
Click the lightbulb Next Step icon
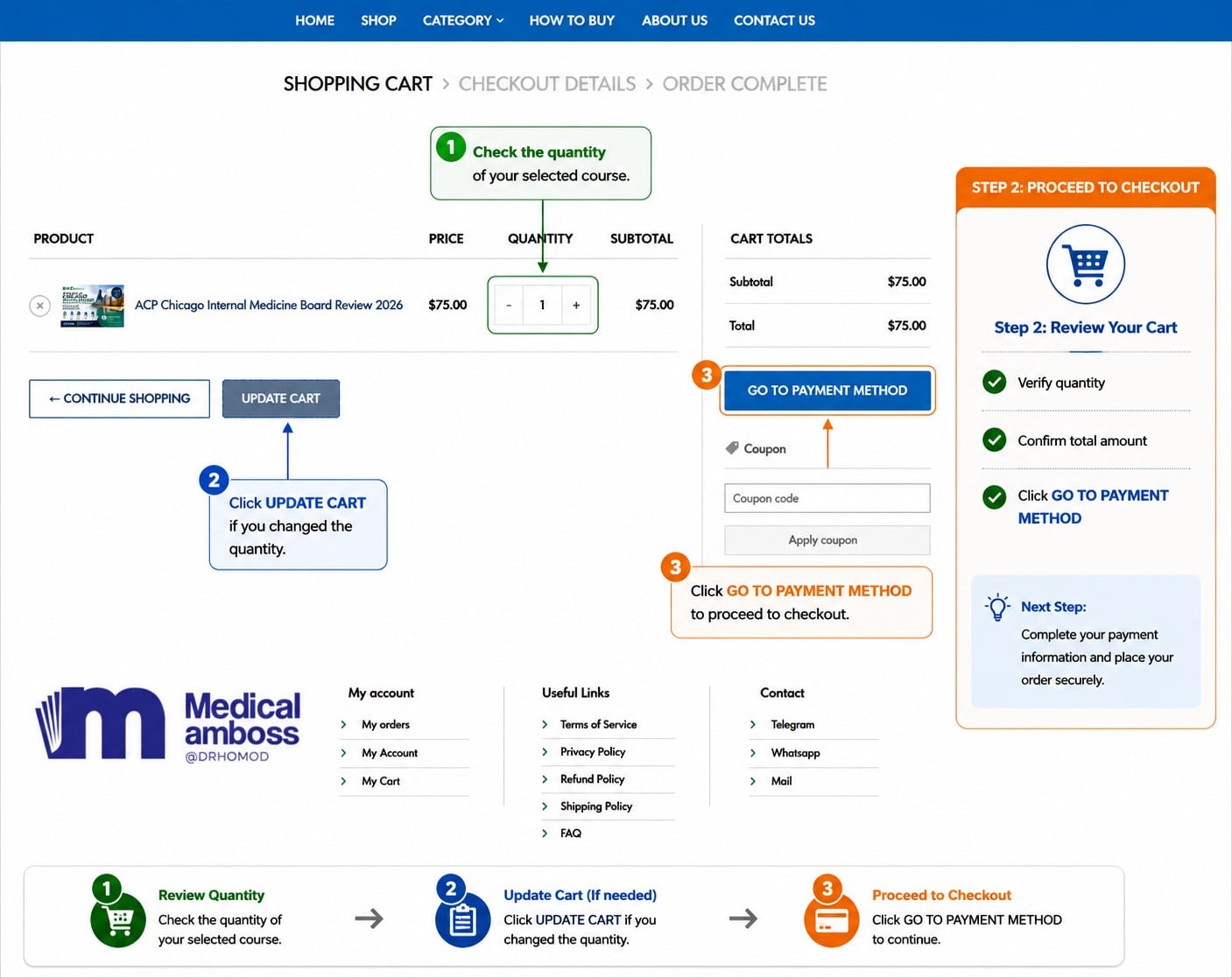pyautogui.click(x=997, y=607)
